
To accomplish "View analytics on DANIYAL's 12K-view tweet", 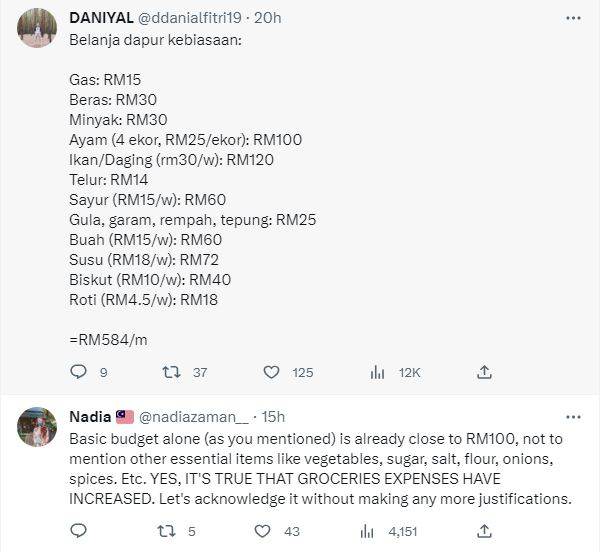I will (x=377, y=372).
